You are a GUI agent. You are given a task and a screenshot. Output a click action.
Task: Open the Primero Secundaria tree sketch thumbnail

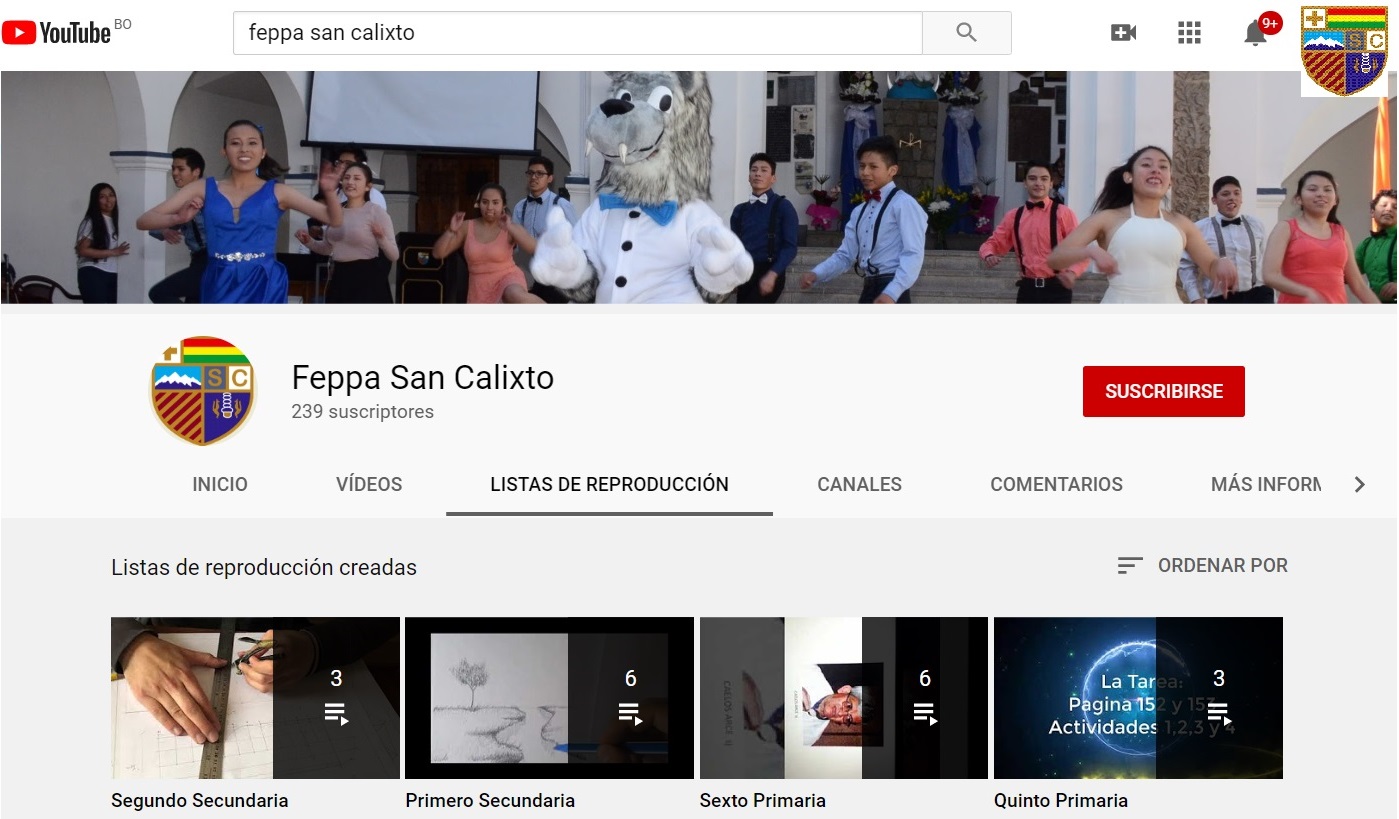click(549, 698)
